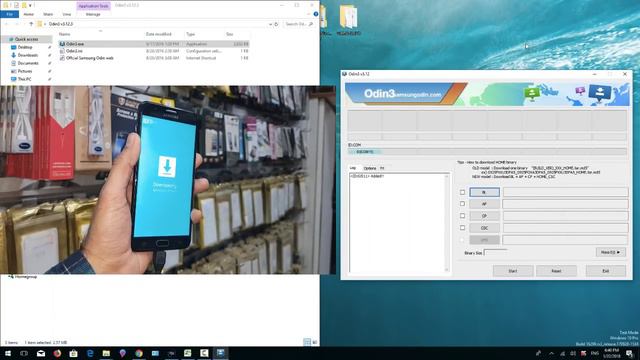Image resolution: width=640 pixels, height=360 pixels.
Task: Open the Share ribbon tab
Action: click(48, 14)
